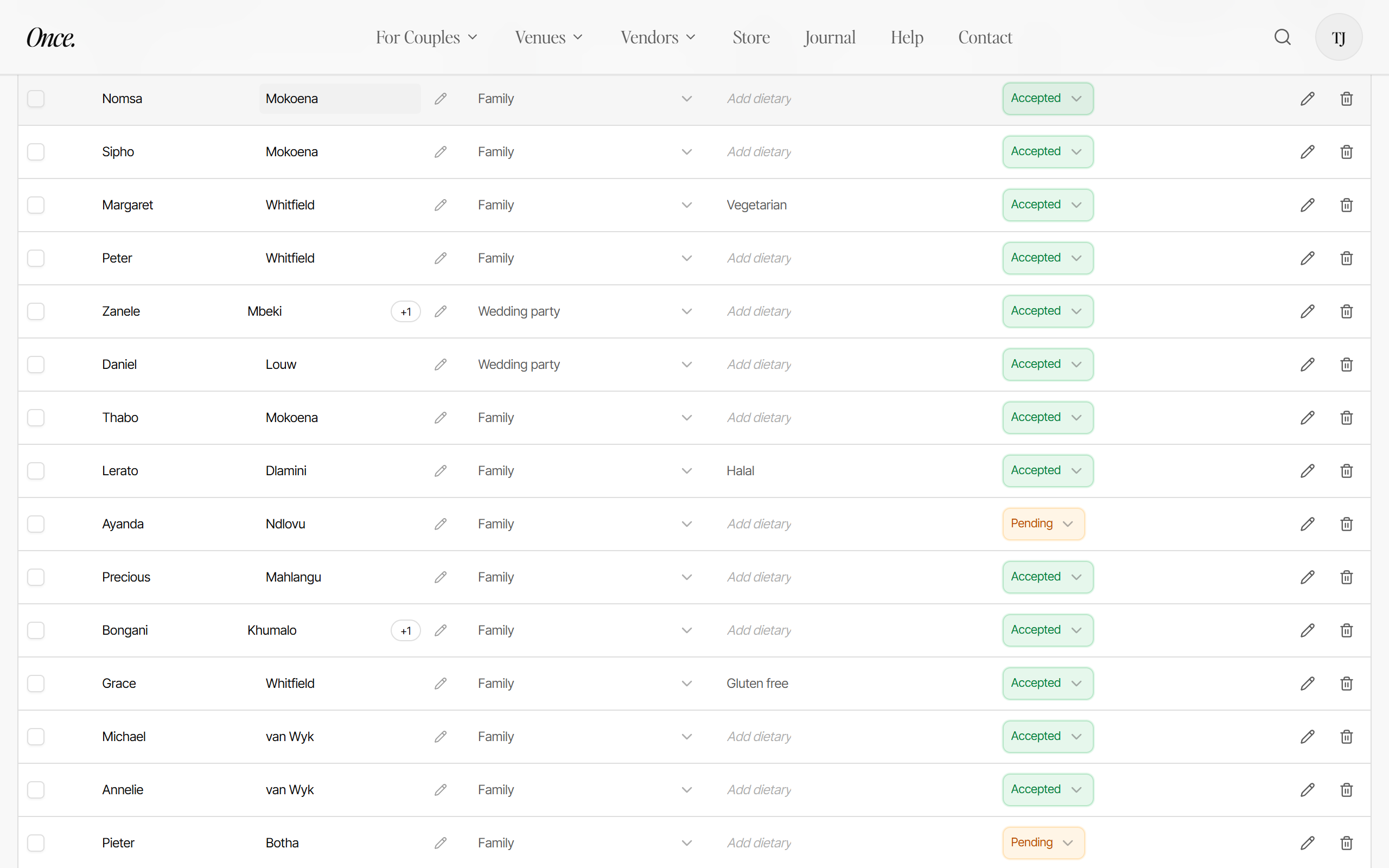
Task: Open Pieter Botha's Pending status dropdown
Action: [1043, 843]
